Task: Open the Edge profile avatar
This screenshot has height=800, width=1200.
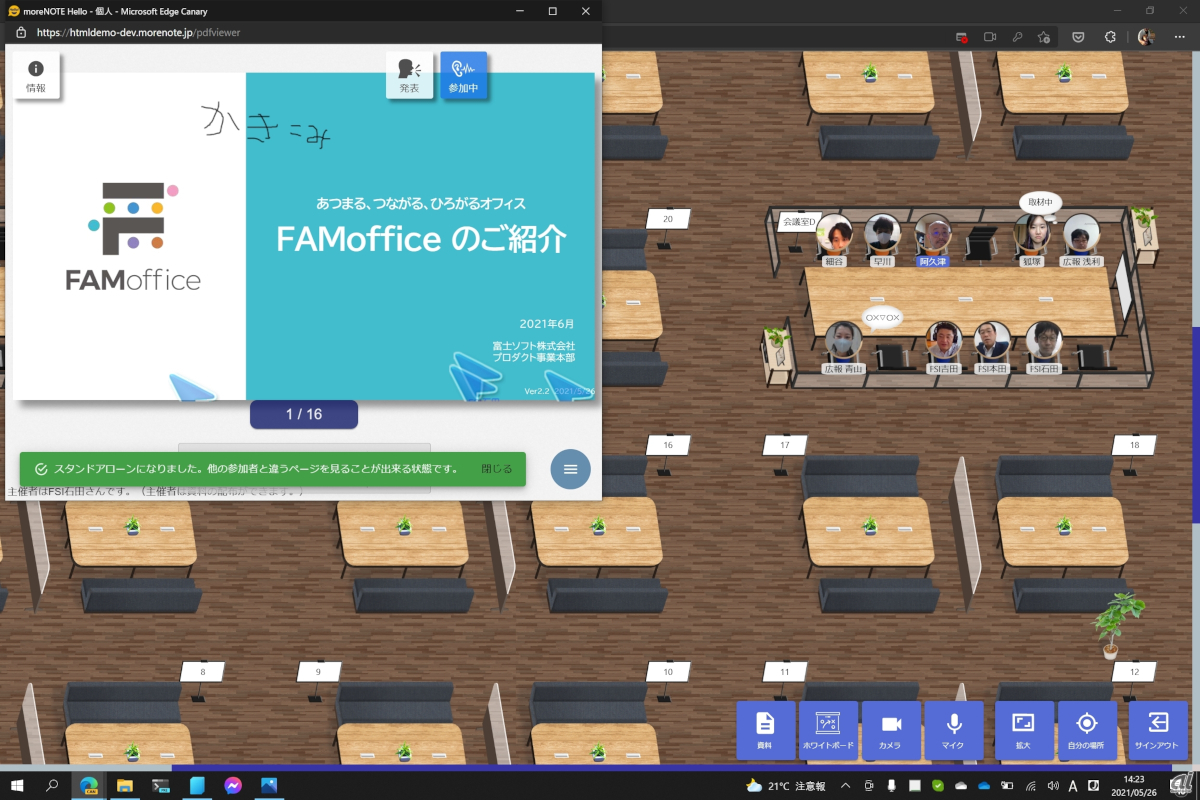Action: click(x=1146, y=37)
